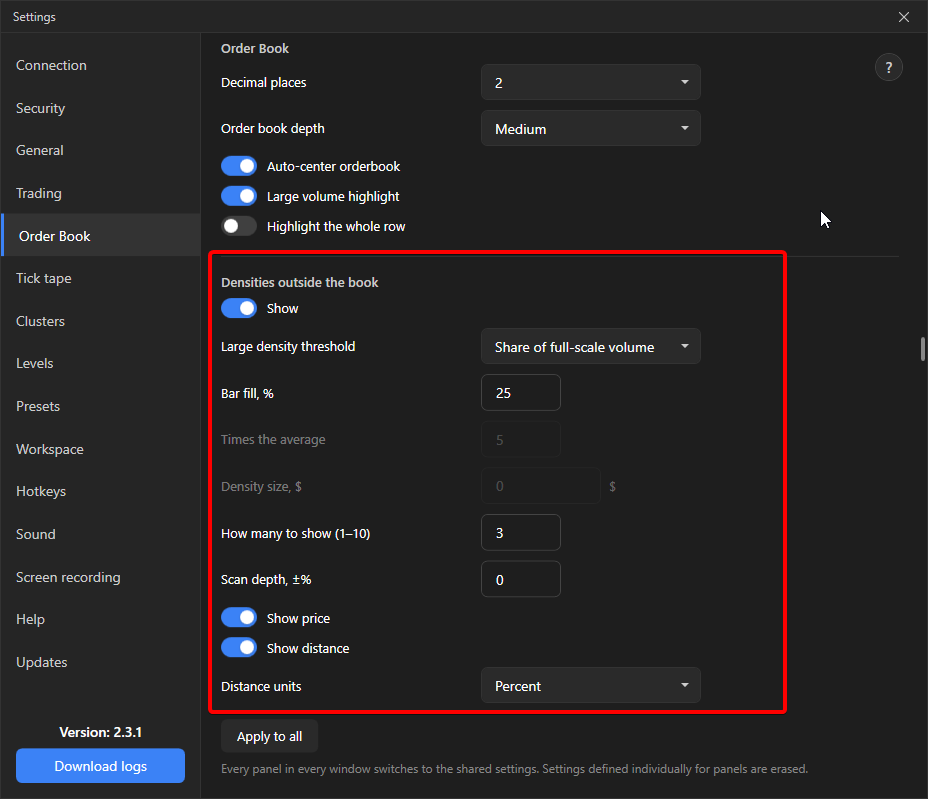
Task: Expand the Order book depth dropdown
Action: point(591,128)
